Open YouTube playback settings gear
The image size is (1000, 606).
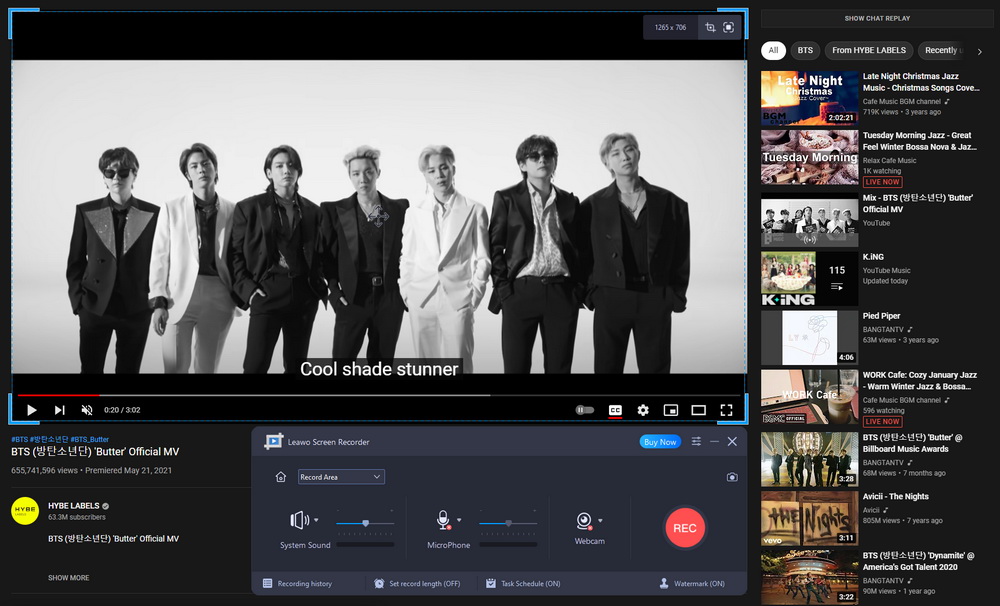click(643, 410)
